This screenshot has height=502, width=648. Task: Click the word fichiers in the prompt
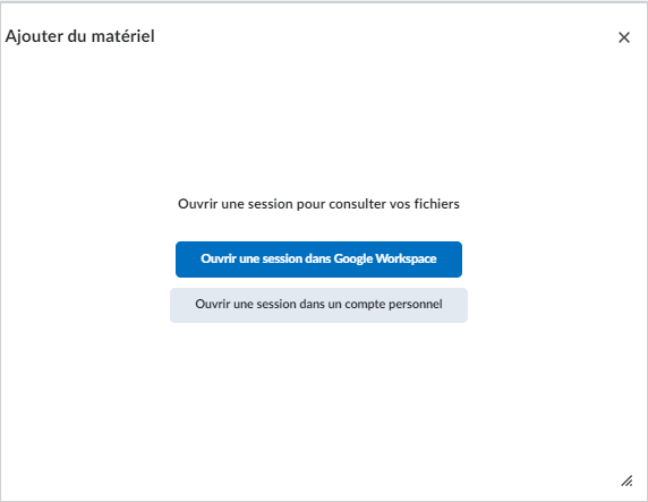[x=437, y=204]
